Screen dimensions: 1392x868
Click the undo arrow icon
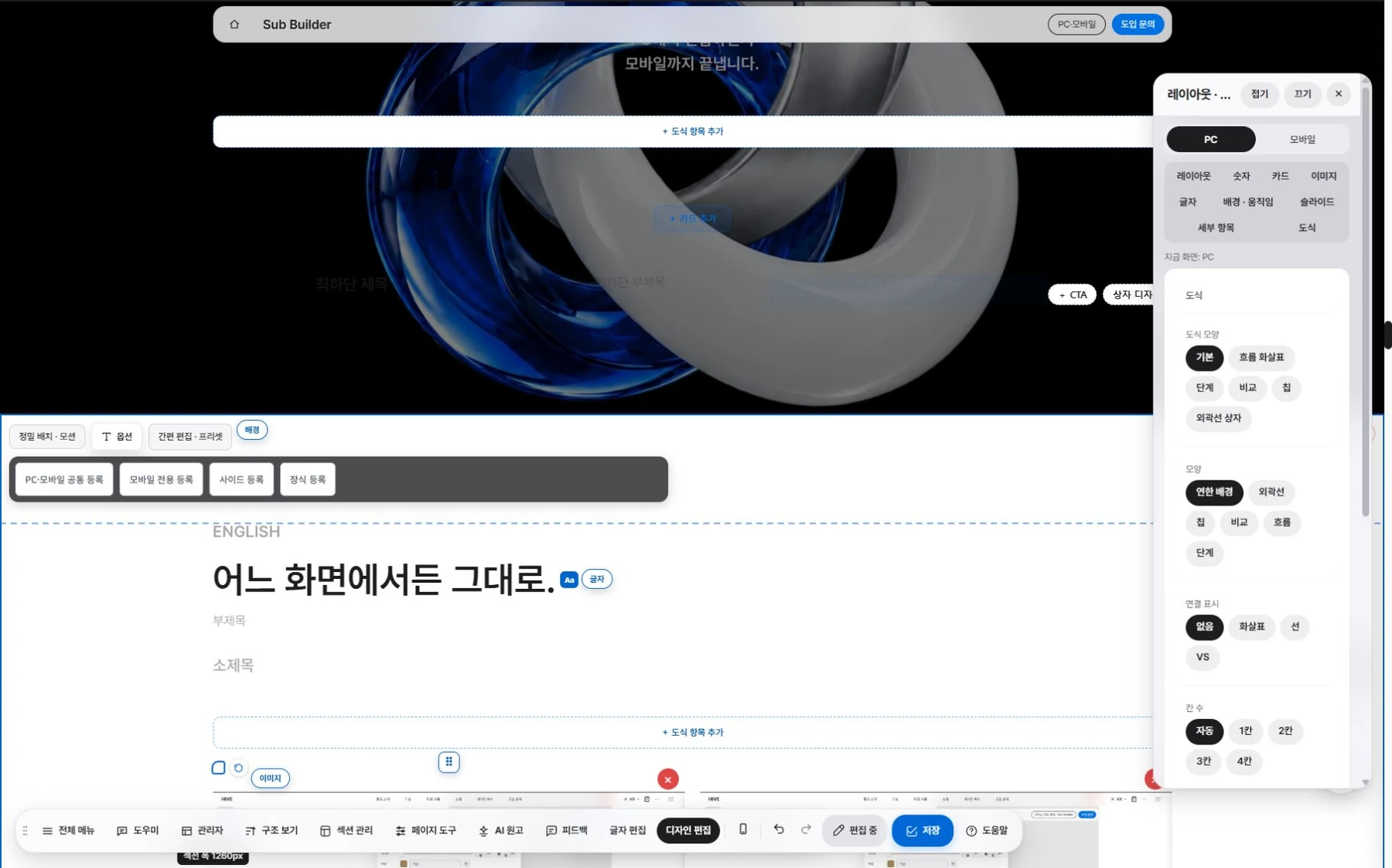click(779, 829)
